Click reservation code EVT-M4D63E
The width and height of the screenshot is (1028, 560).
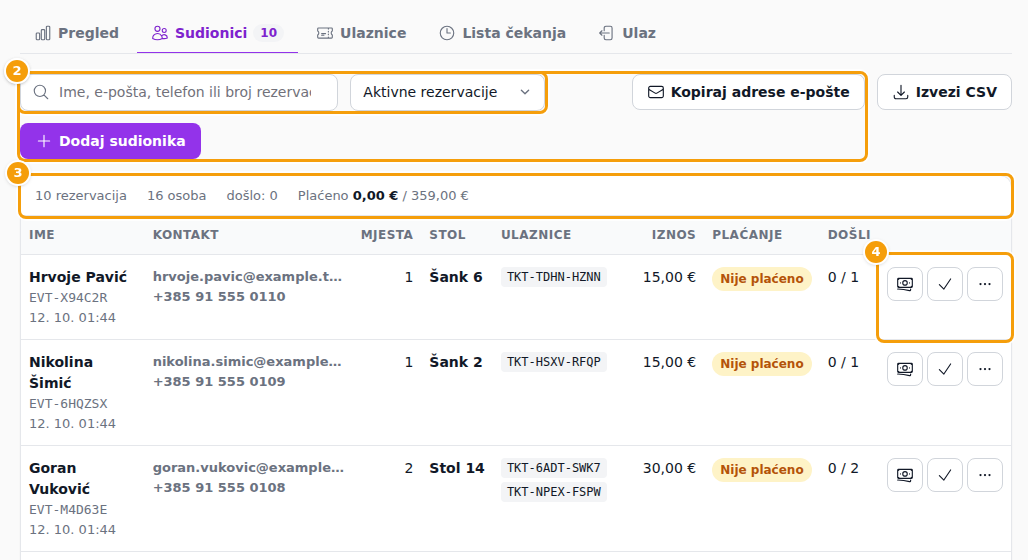click(x=68, y=510)
